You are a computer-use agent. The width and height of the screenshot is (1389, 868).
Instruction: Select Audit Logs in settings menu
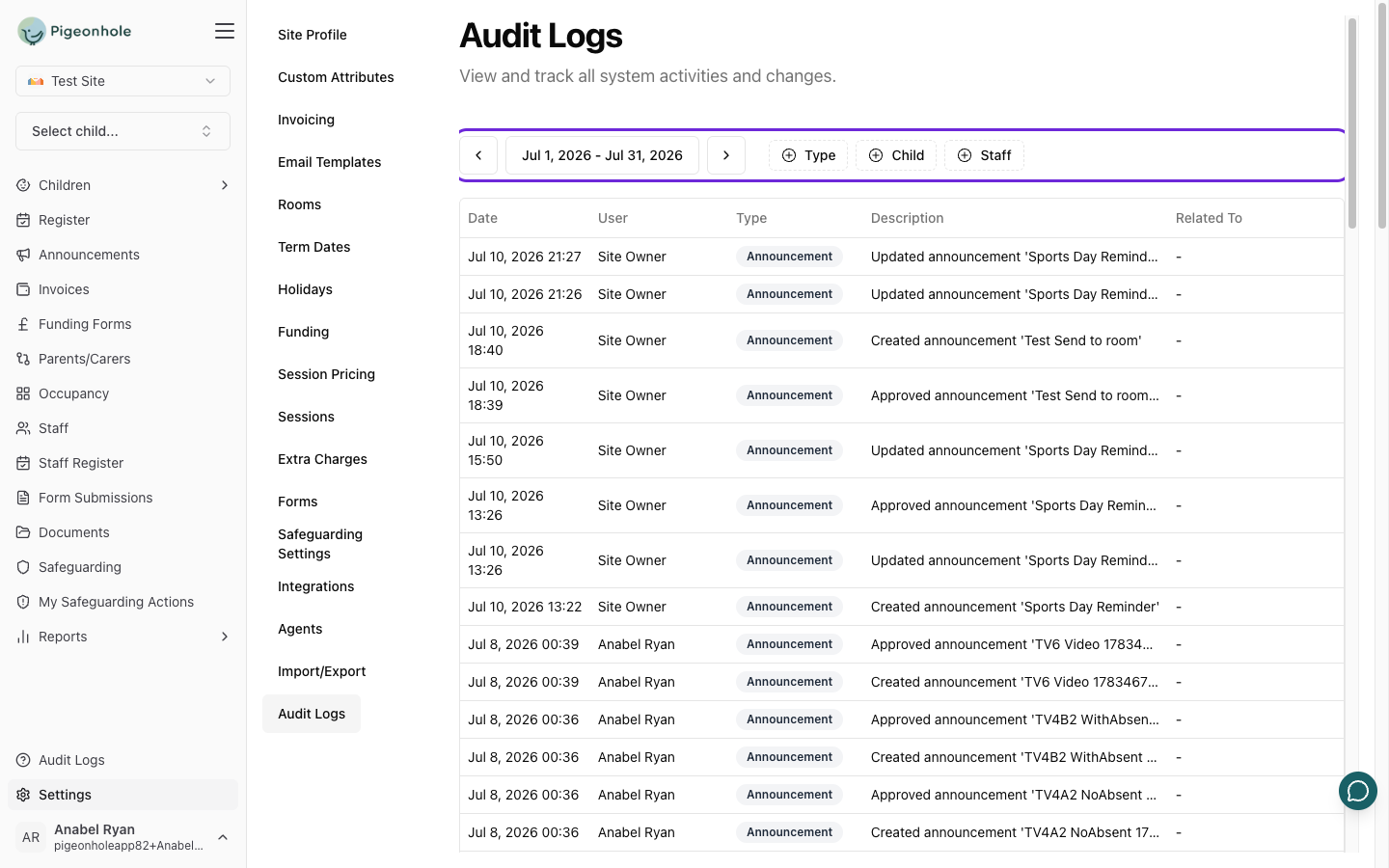(312, 714)
